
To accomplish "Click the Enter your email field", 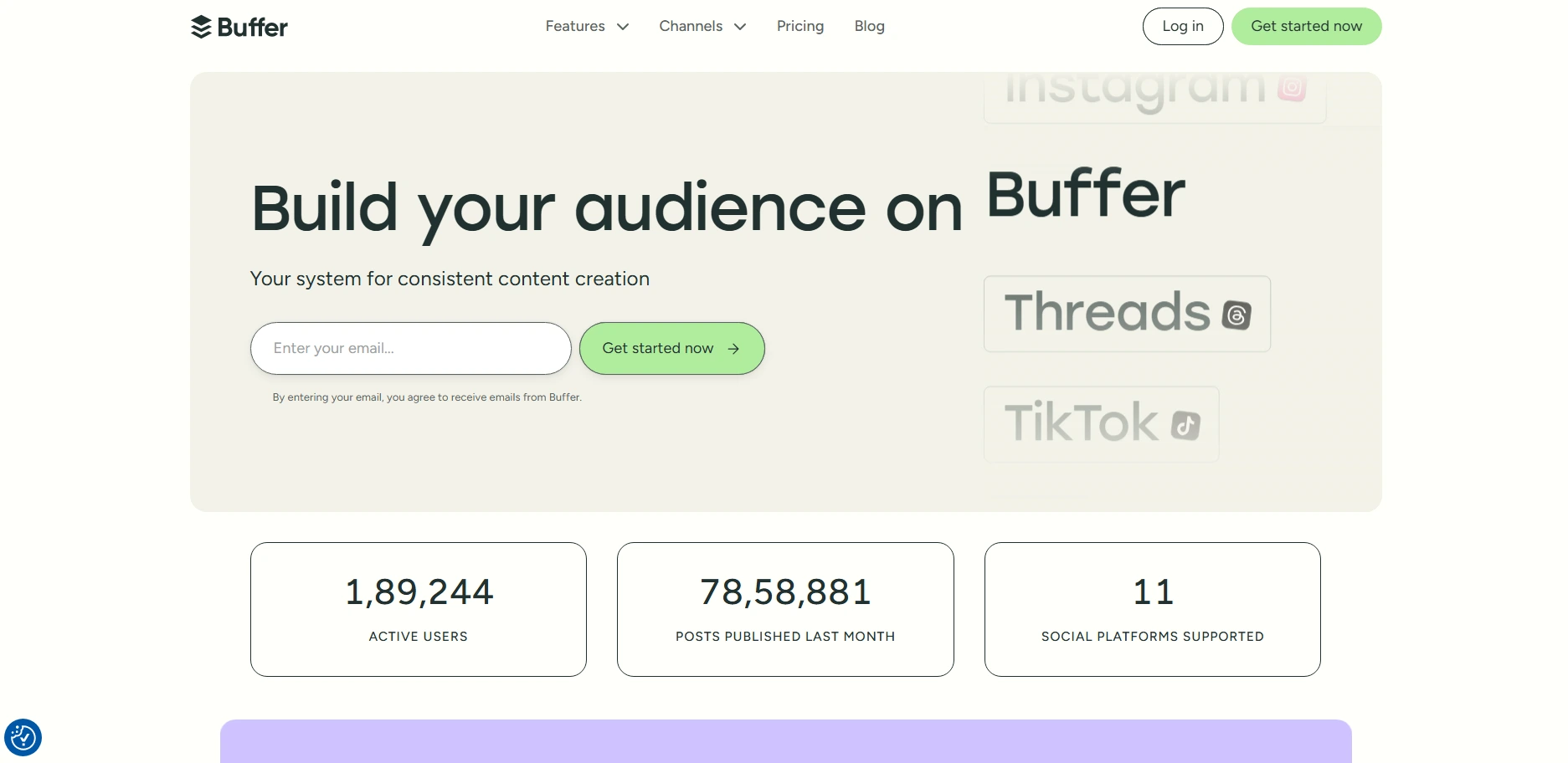I will click(411, 348).
